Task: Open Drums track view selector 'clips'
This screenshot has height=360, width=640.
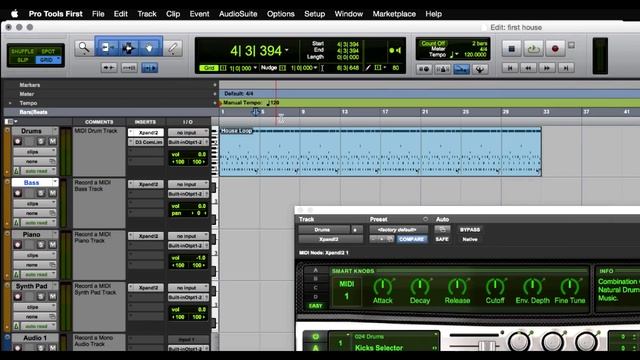Action: pyautogui.click(x=35, y=151)
